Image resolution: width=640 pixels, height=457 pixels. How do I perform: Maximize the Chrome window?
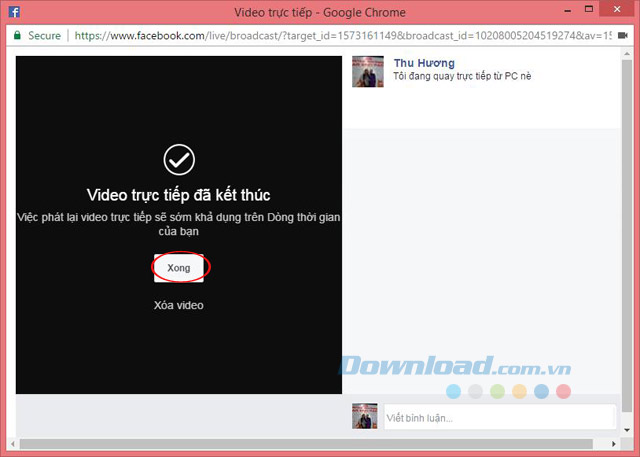pyautogui.click(x=589, y=9)
